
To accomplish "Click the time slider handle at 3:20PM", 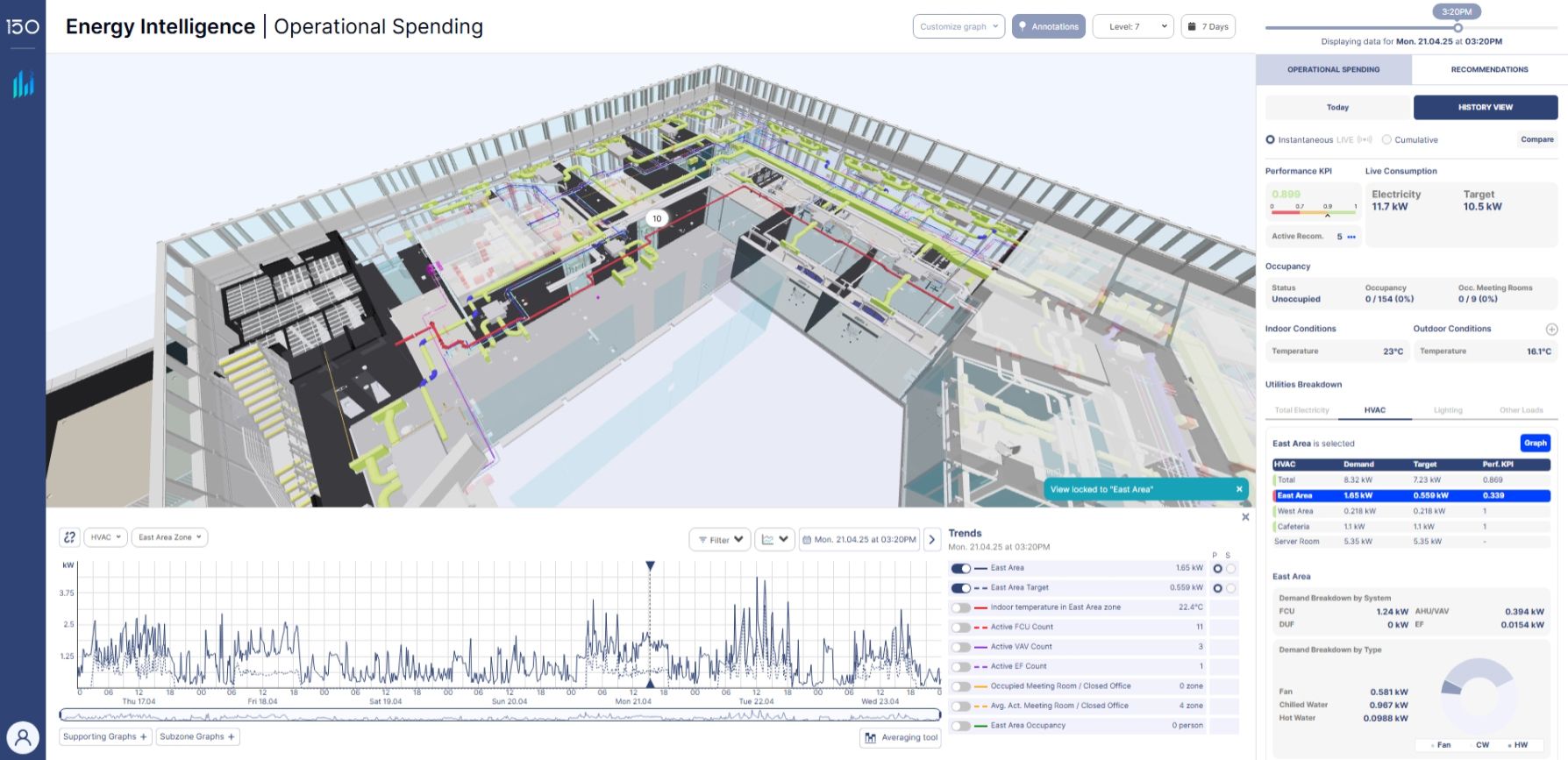I will point(1458,27).
